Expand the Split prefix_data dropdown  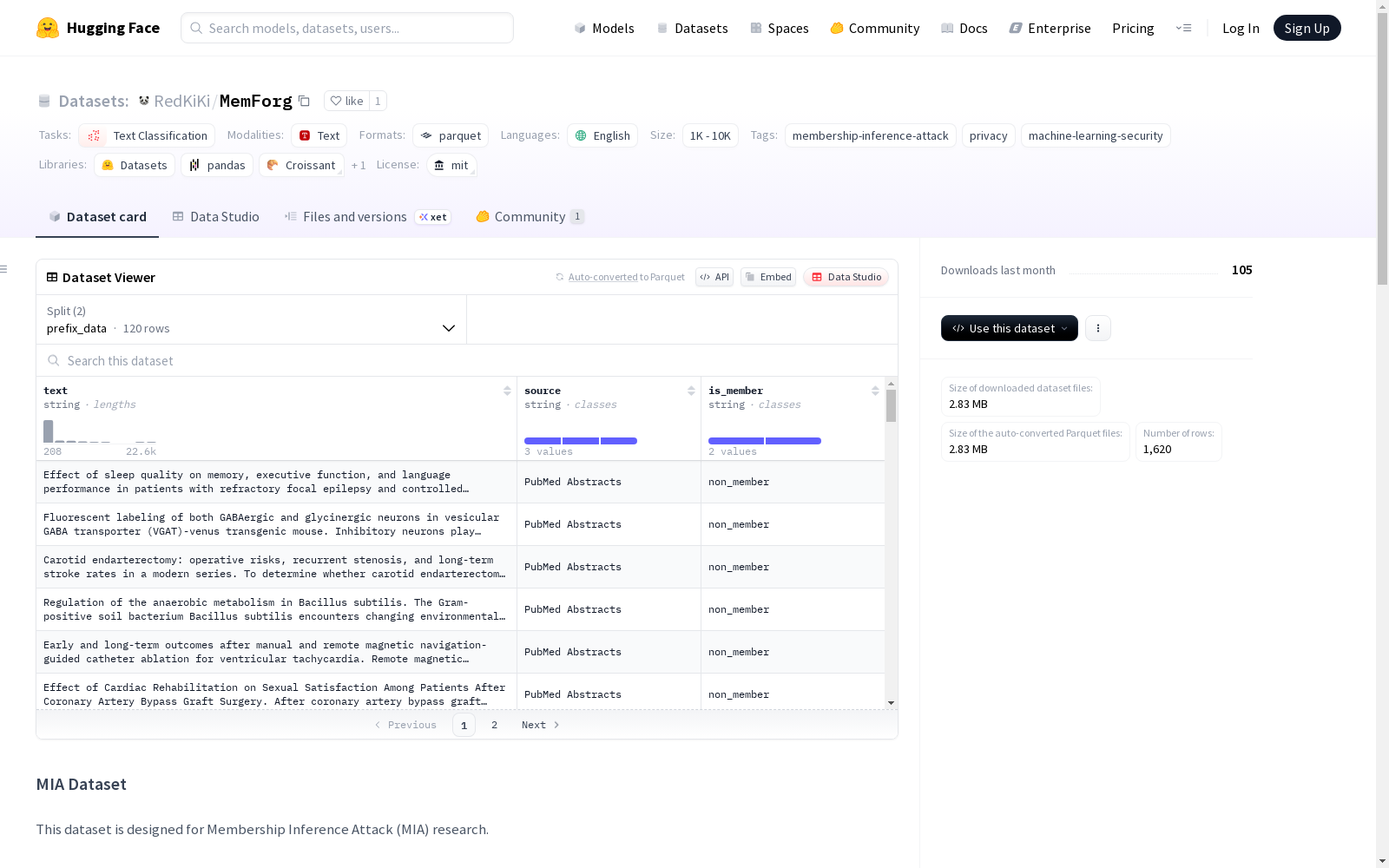coord(251,319)
